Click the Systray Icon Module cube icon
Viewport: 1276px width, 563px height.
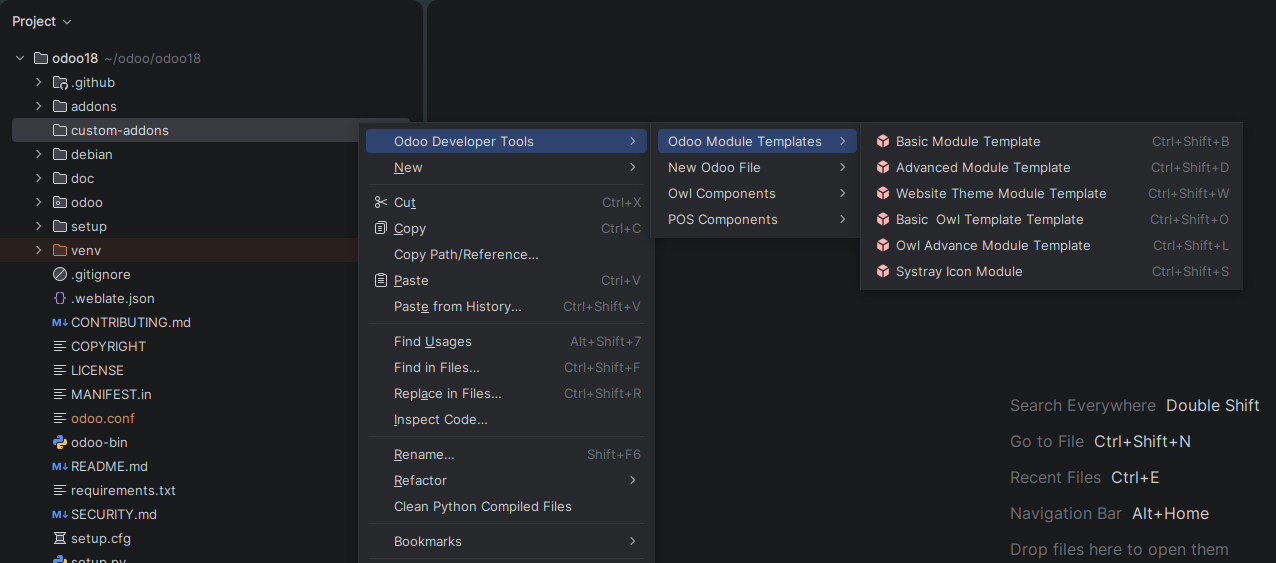click(883, 271)
